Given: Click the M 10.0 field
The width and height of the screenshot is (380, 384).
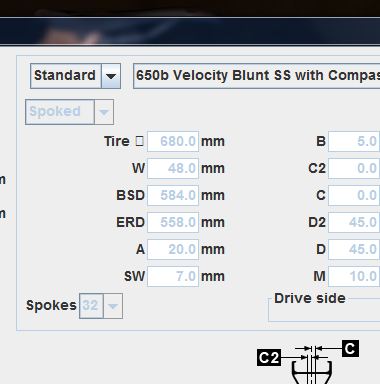Looking at the screenshot, I should tap(354, 276).
